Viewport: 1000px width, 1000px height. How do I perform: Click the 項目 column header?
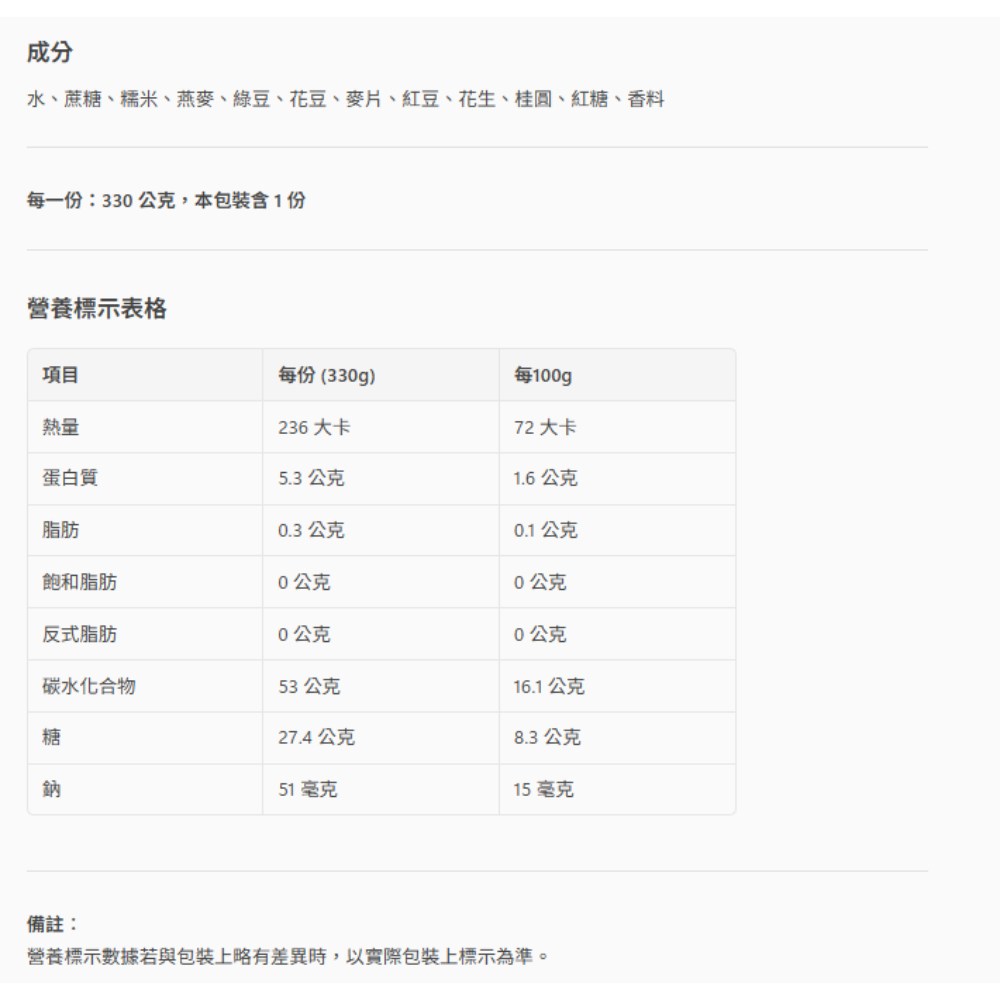(x=60, y=375)
